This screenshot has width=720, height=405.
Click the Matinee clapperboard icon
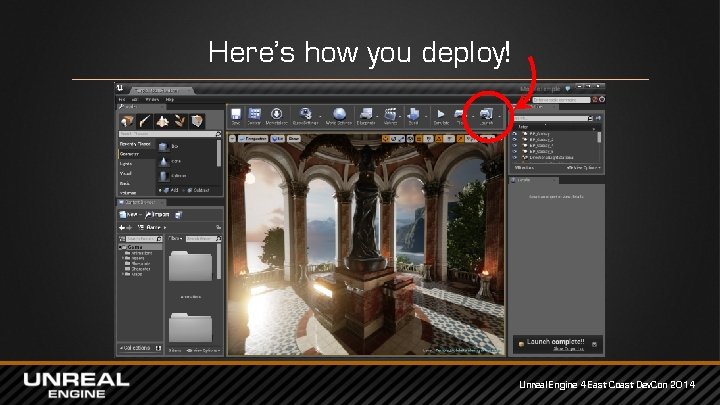tap(390, 116)
